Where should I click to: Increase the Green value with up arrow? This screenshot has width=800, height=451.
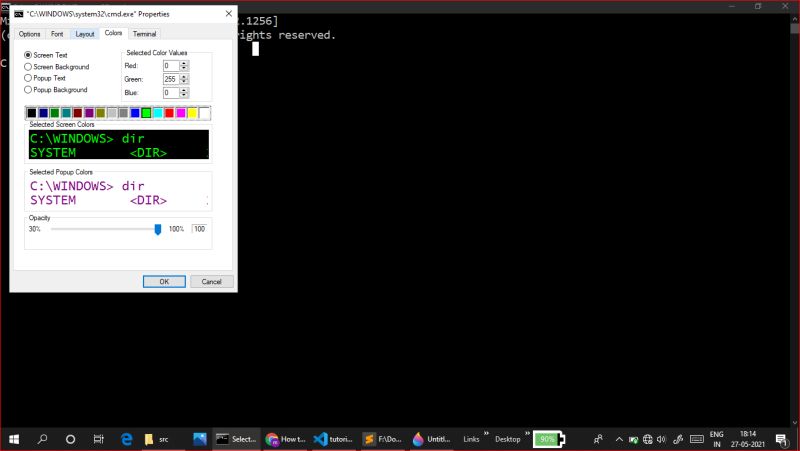184,76
